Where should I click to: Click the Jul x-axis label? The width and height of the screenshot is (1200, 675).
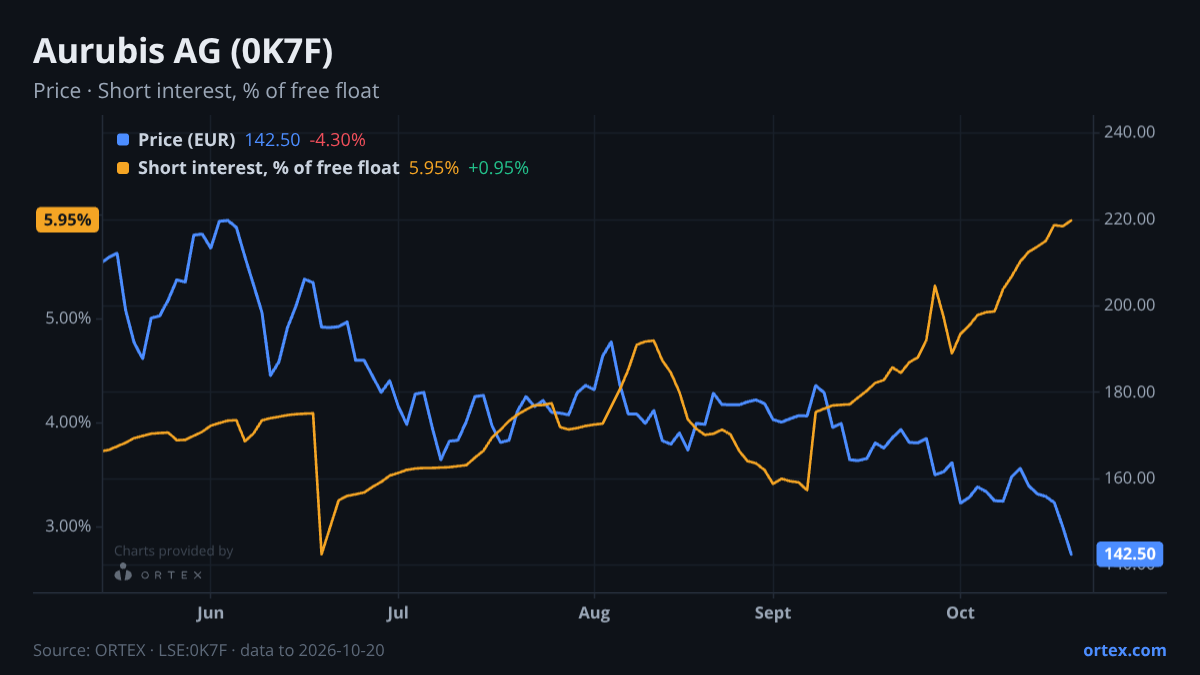[x=398, y=612]
